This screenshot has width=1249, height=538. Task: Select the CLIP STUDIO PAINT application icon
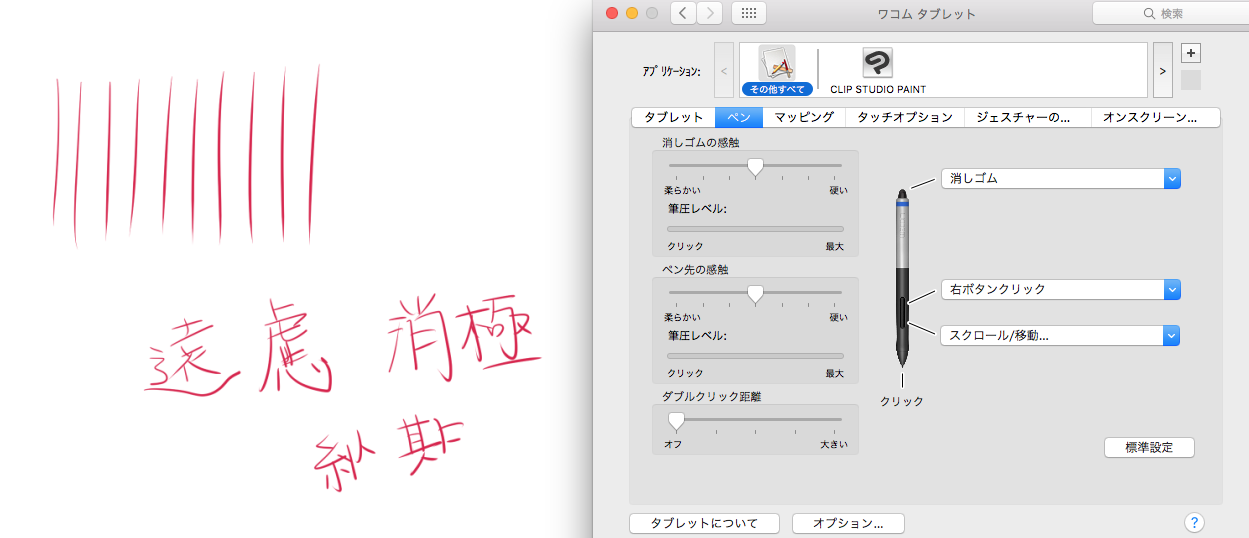(877, 70)
